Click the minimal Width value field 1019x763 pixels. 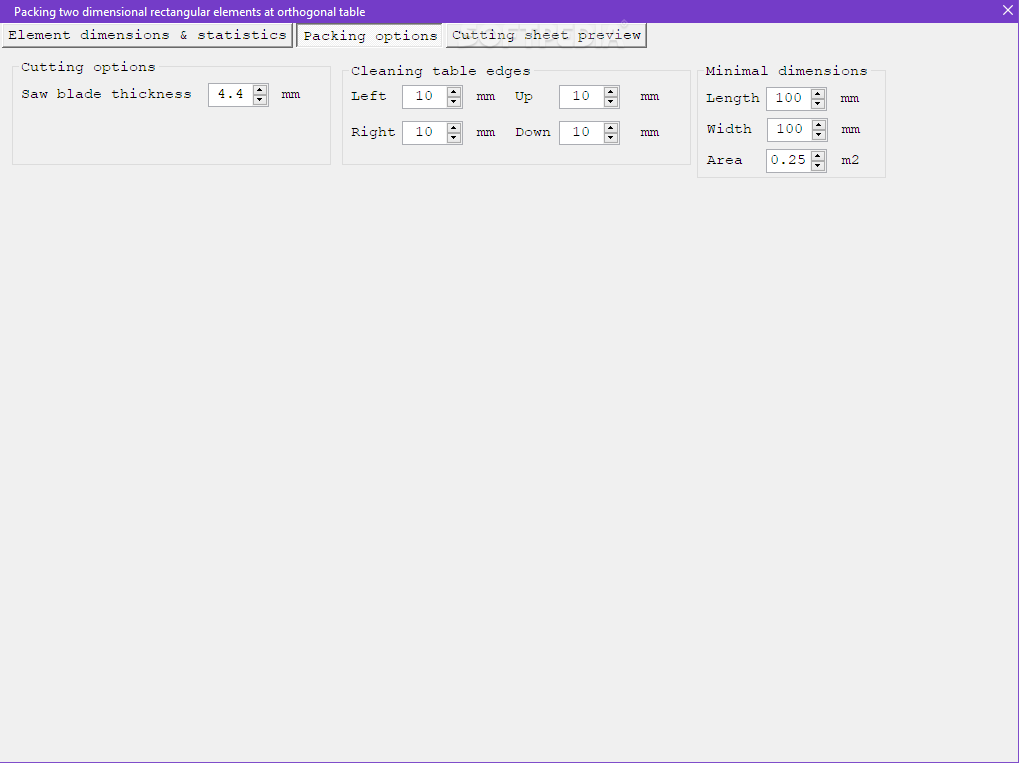(x=790, y=130)
